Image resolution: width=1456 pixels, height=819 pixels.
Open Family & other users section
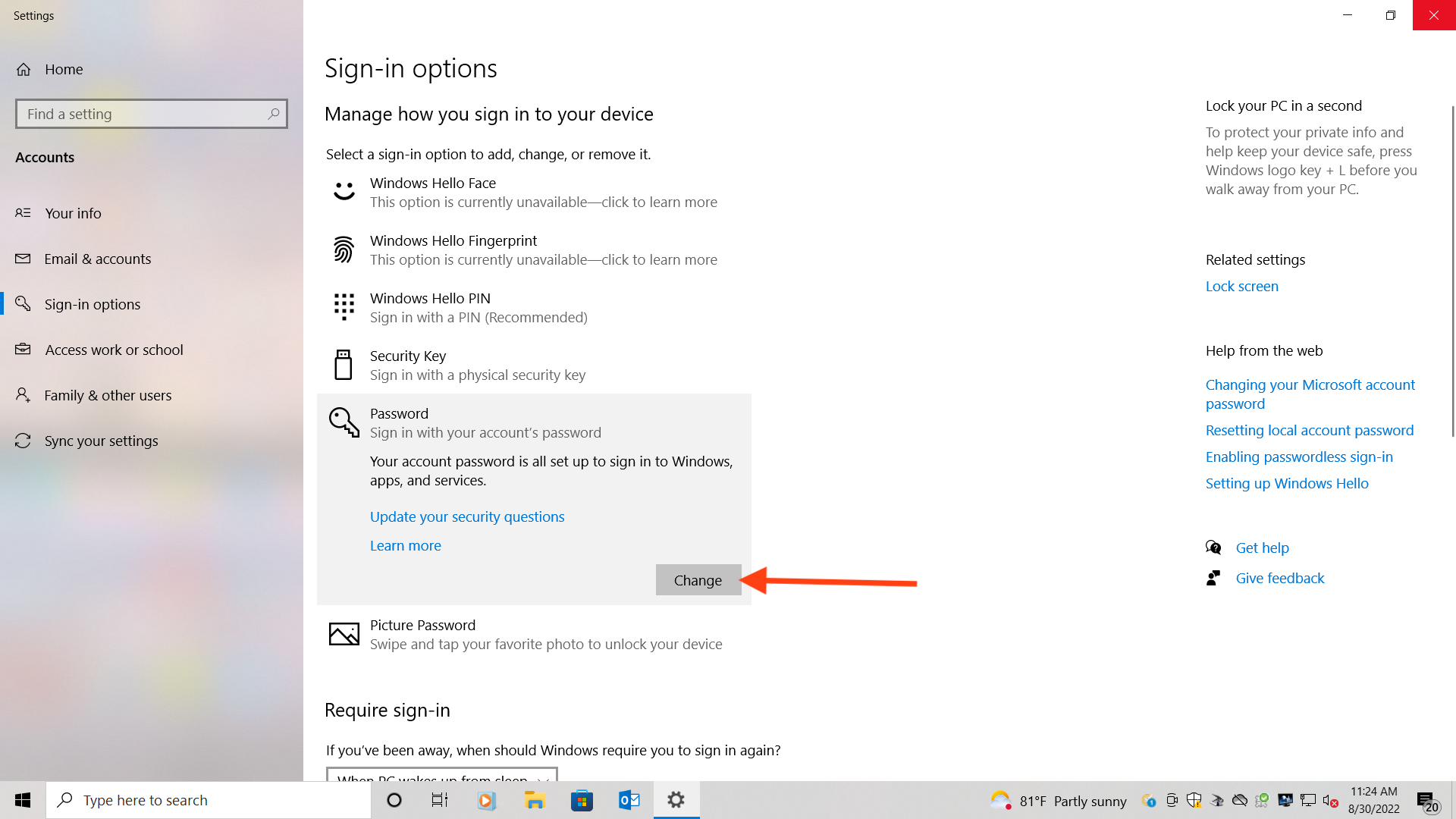coord(152,395)
